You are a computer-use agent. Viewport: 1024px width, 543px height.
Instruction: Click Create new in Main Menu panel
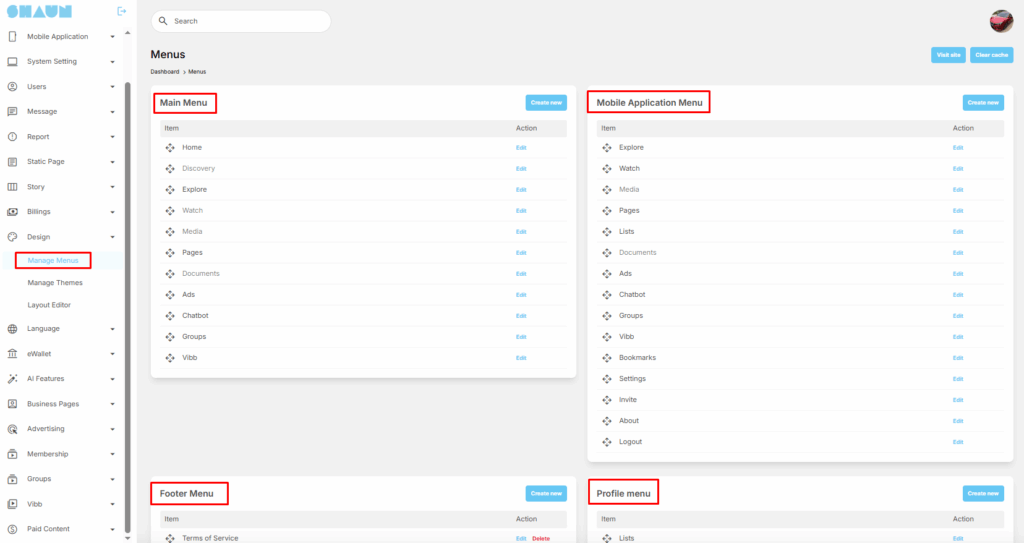[x=546, y=103]
